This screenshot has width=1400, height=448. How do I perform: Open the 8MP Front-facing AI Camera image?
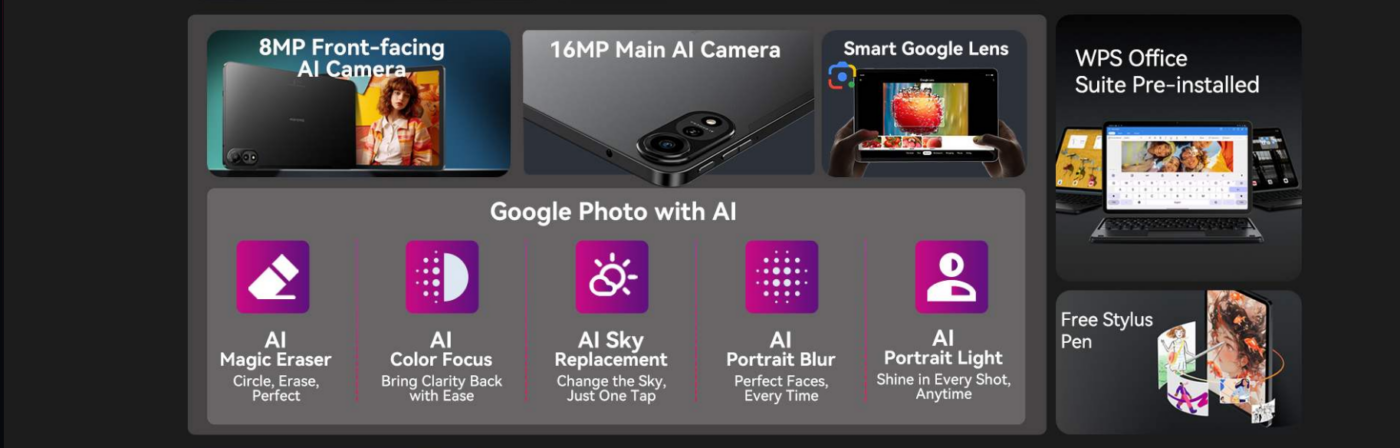click(x=359, y=103)
